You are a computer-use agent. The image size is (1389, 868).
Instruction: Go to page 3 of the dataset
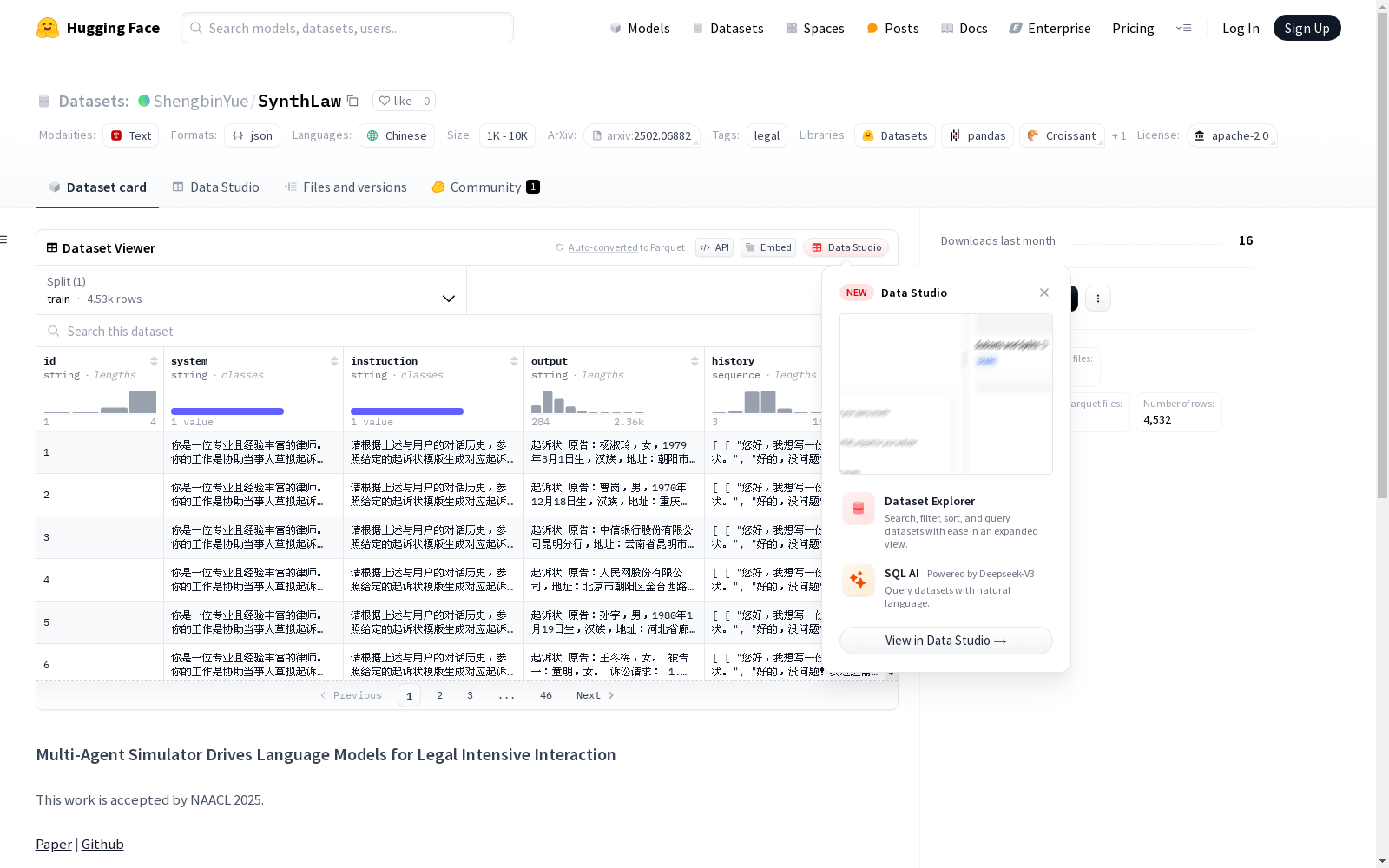click(x=471, y=695)
